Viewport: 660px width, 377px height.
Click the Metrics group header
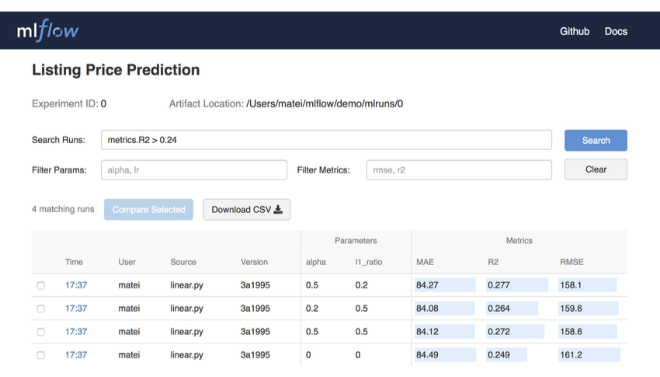[x=519, y=241]
